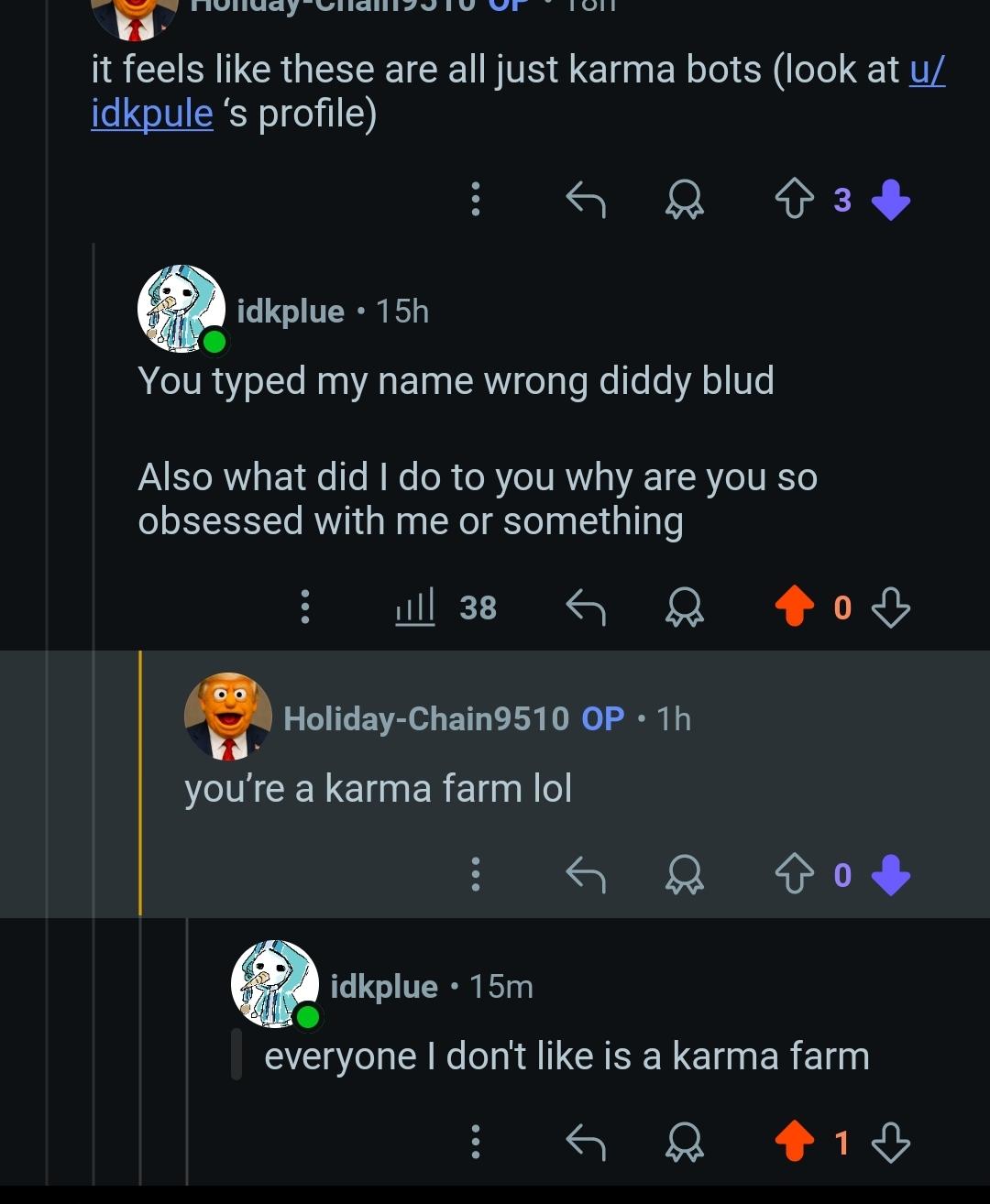The height and width of the screenshot is (1204, 990).
Task: Open overflow menu on 'karma farm lol' comment
Action: pyautogui.click(x=475, y=875)
